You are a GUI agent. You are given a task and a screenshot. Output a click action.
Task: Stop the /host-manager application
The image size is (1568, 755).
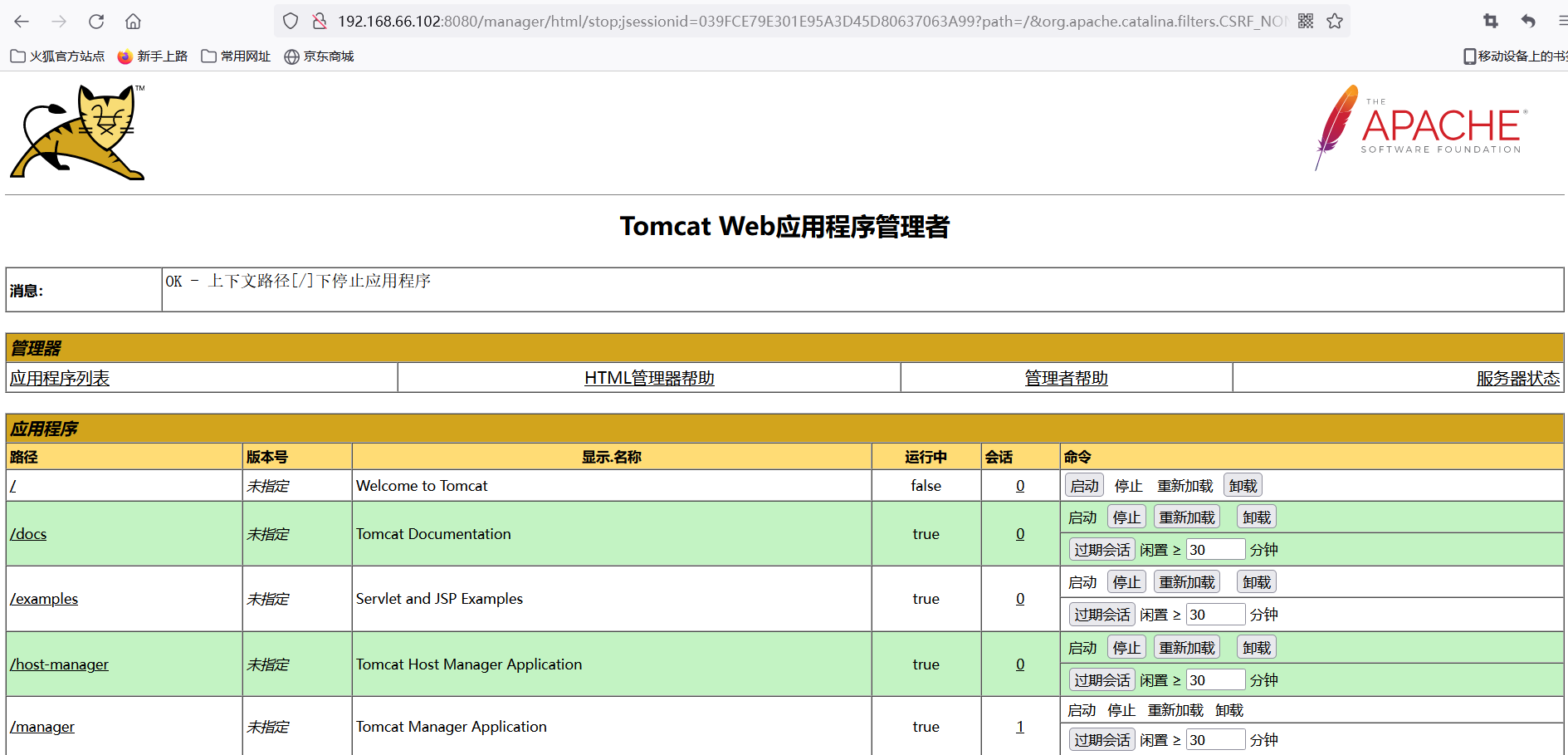pyautogui.click(x=1126, y=648)
